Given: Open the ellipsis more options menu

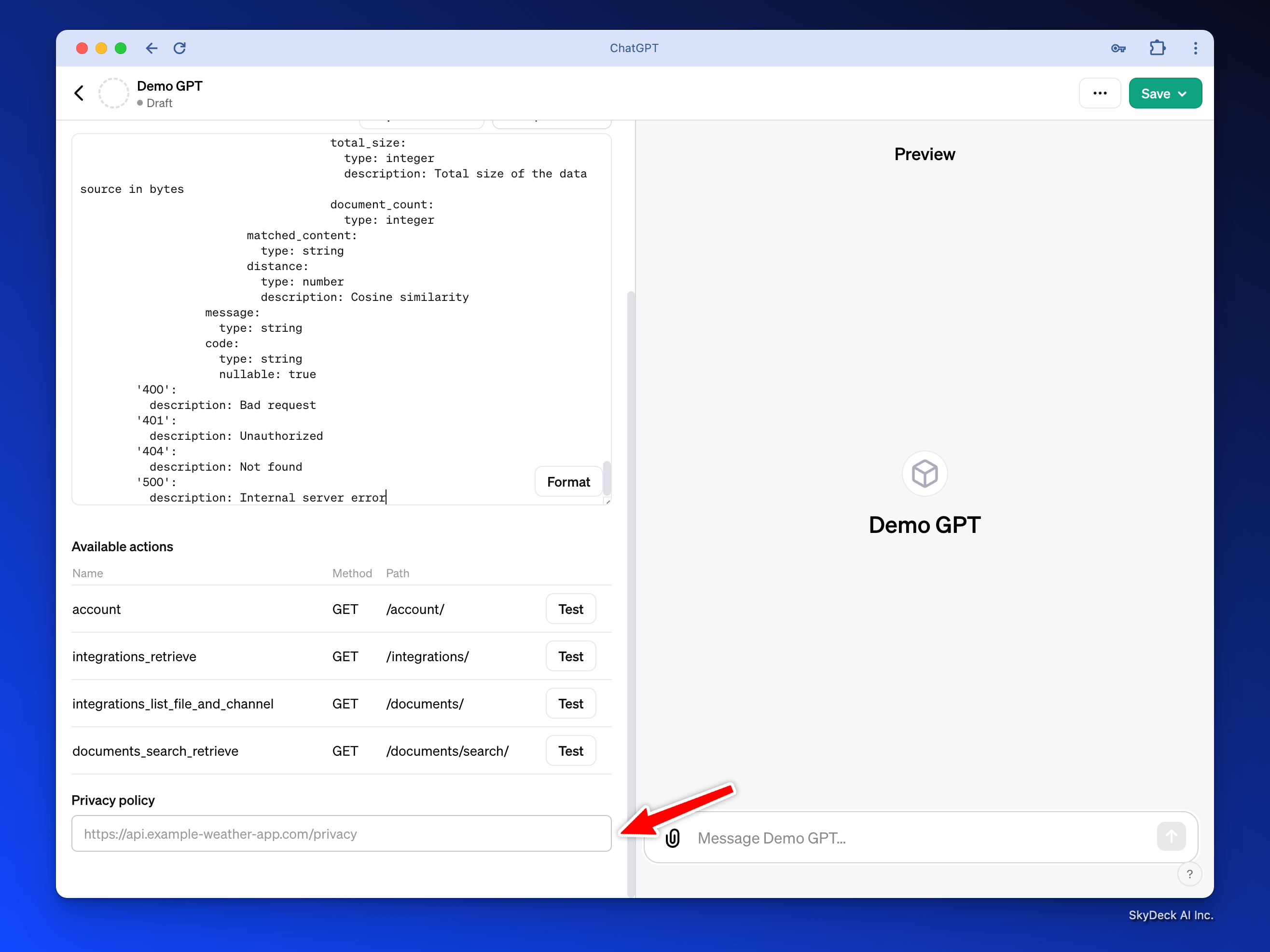Looking at the screenshot, I should click(x=1100, y=94).
